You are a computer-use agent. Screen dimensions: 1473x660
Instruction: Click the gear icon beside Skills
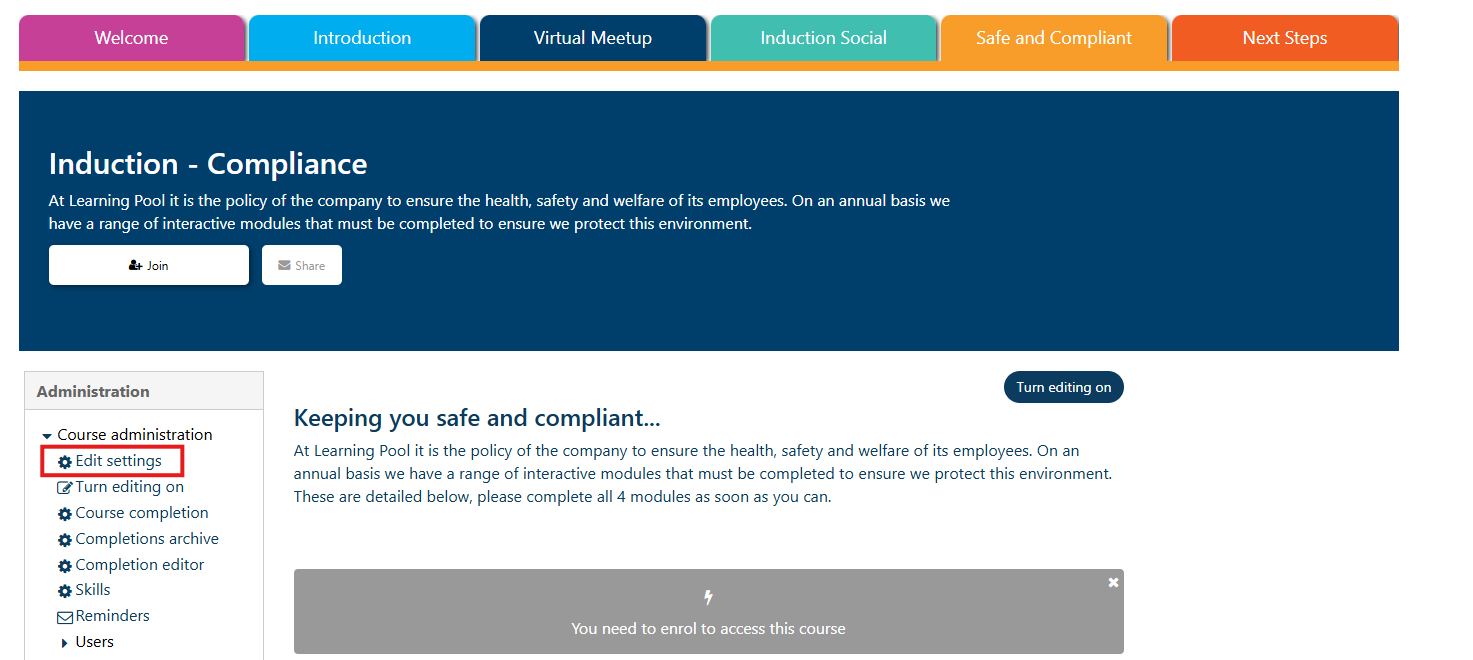point(65,591)
